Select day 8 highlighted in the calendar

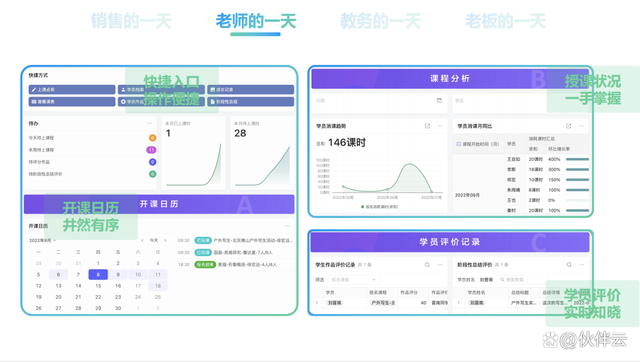[x=98, y=275]
